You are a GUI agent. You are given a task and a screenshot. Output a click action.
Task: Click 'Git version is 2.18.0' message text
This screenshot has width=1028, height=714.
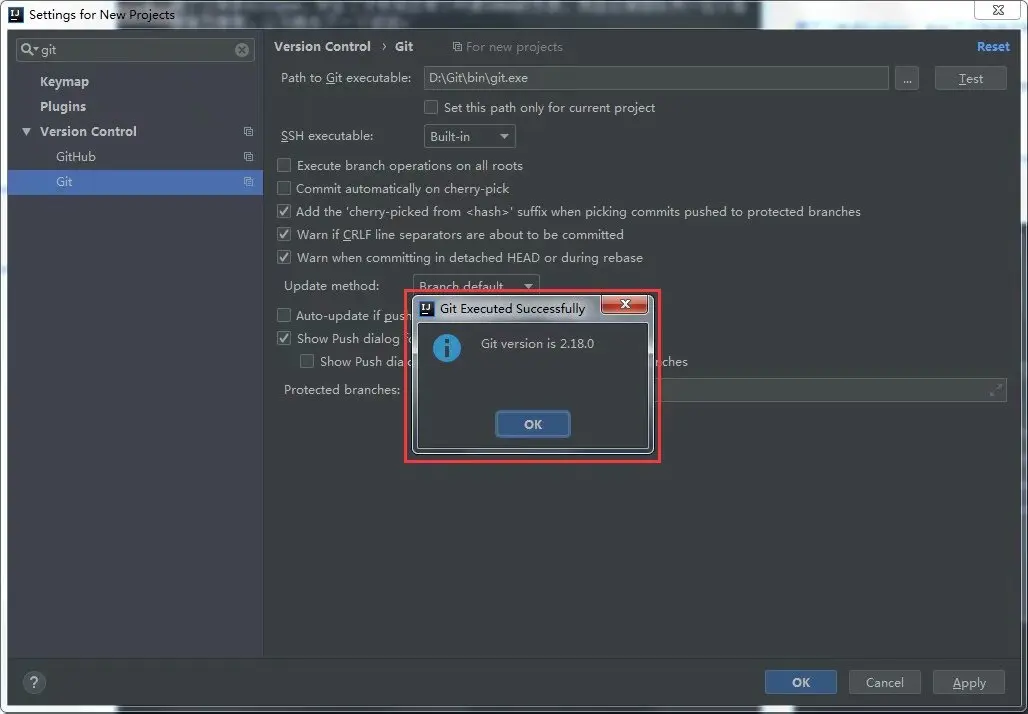pos(538,344)
